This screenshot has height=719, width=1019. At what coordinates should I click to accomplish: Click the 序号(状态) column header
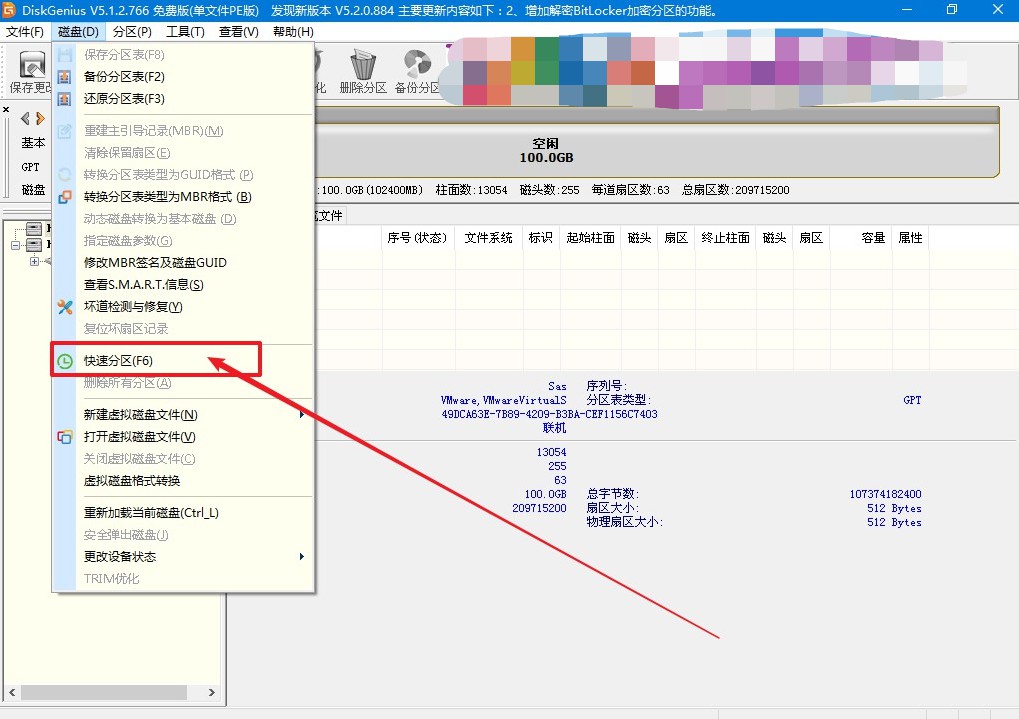coord(418,238)
